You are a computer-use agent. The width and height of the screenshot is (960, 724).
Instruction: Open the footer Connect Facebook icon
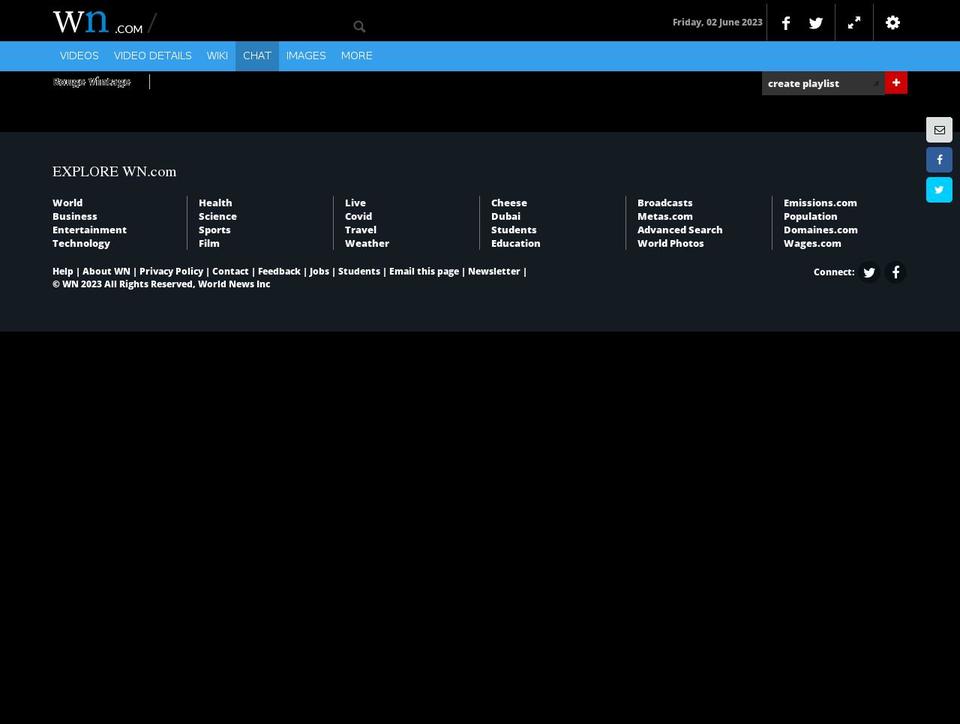[x=896, y=272]
